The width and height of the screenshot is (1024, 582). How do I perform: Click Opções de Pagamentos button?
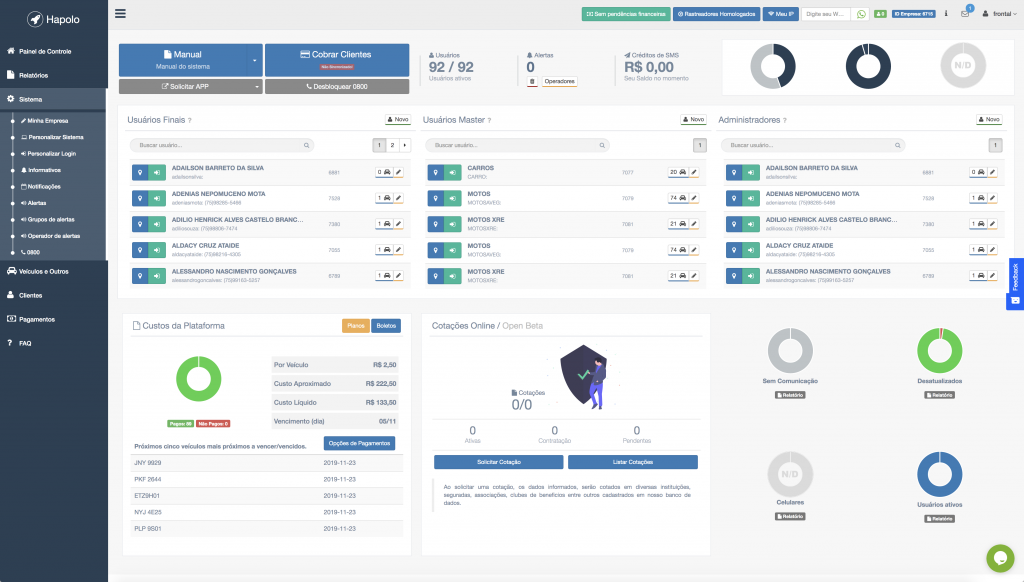tap(359, 443)
